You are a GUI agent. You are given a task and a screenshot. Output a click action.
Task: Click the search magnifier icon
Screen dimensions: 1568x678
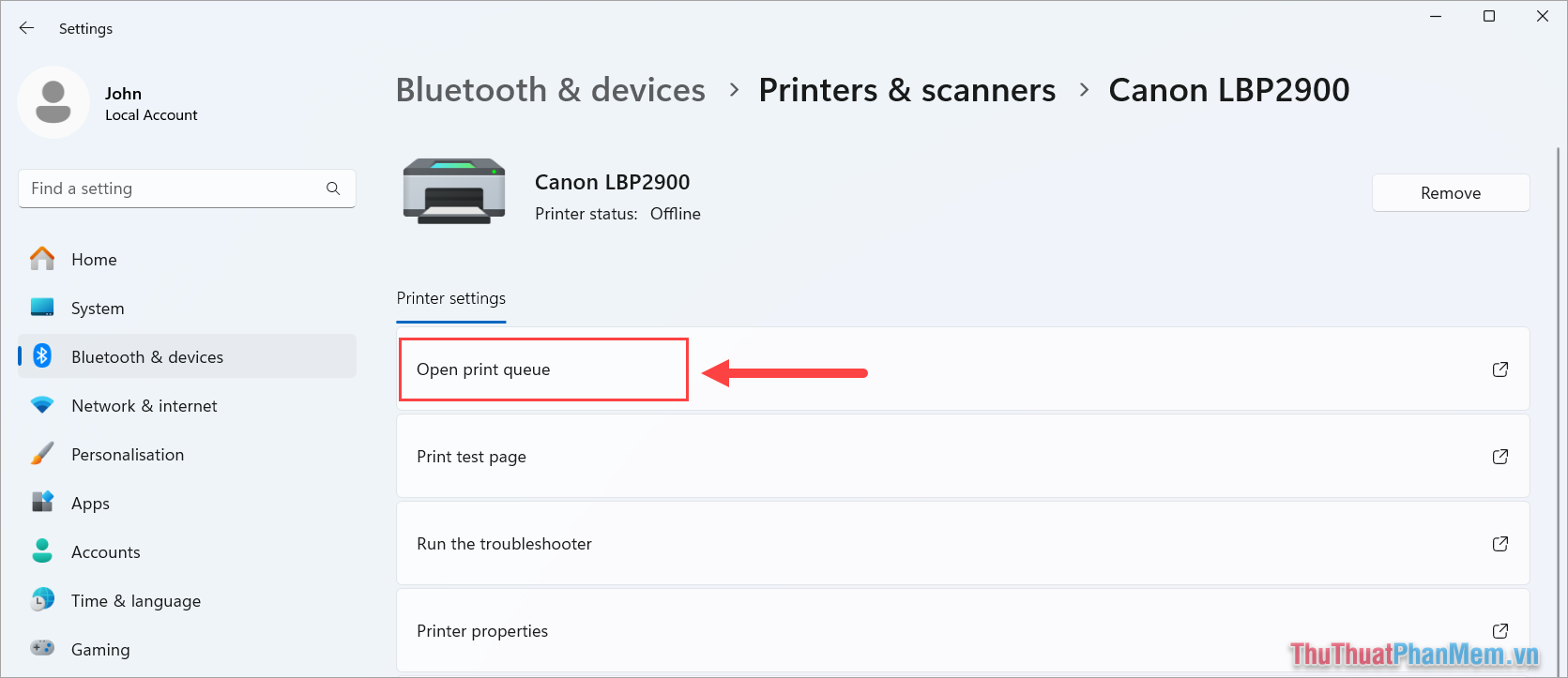point(333,188)
